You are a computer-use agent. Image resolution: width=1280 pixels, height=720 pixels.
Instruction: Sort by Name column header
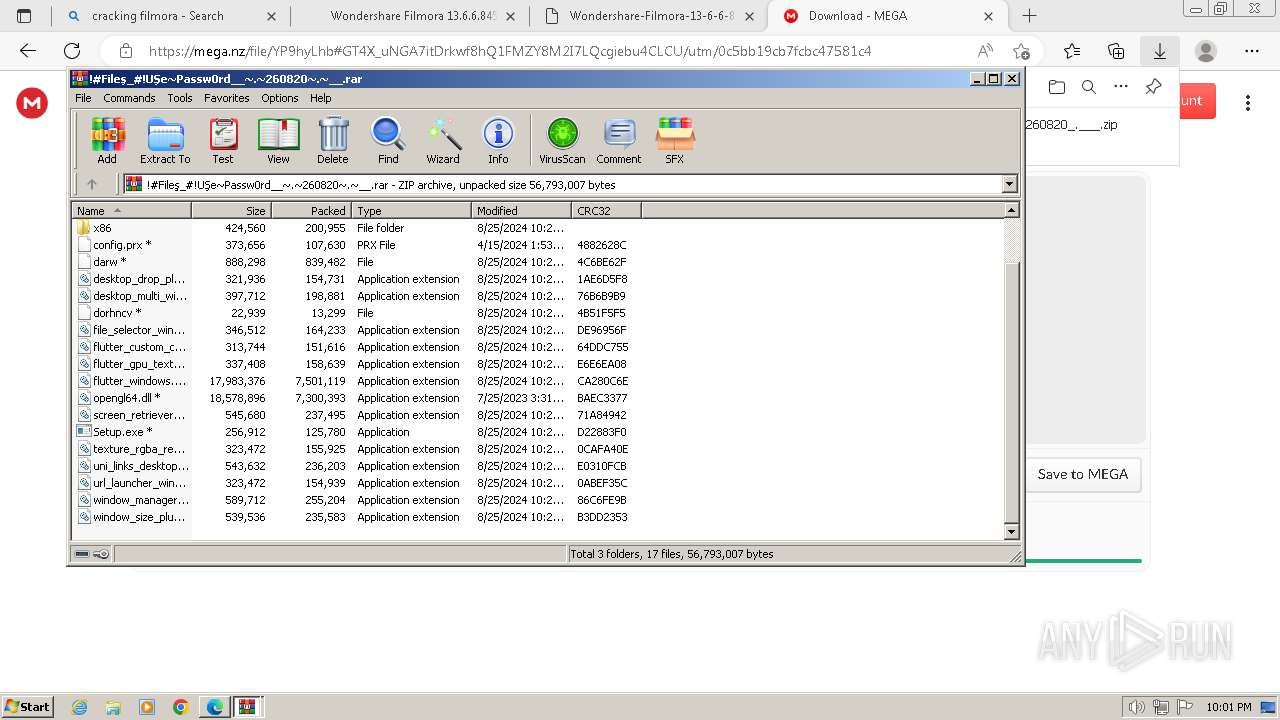[131, 210]
